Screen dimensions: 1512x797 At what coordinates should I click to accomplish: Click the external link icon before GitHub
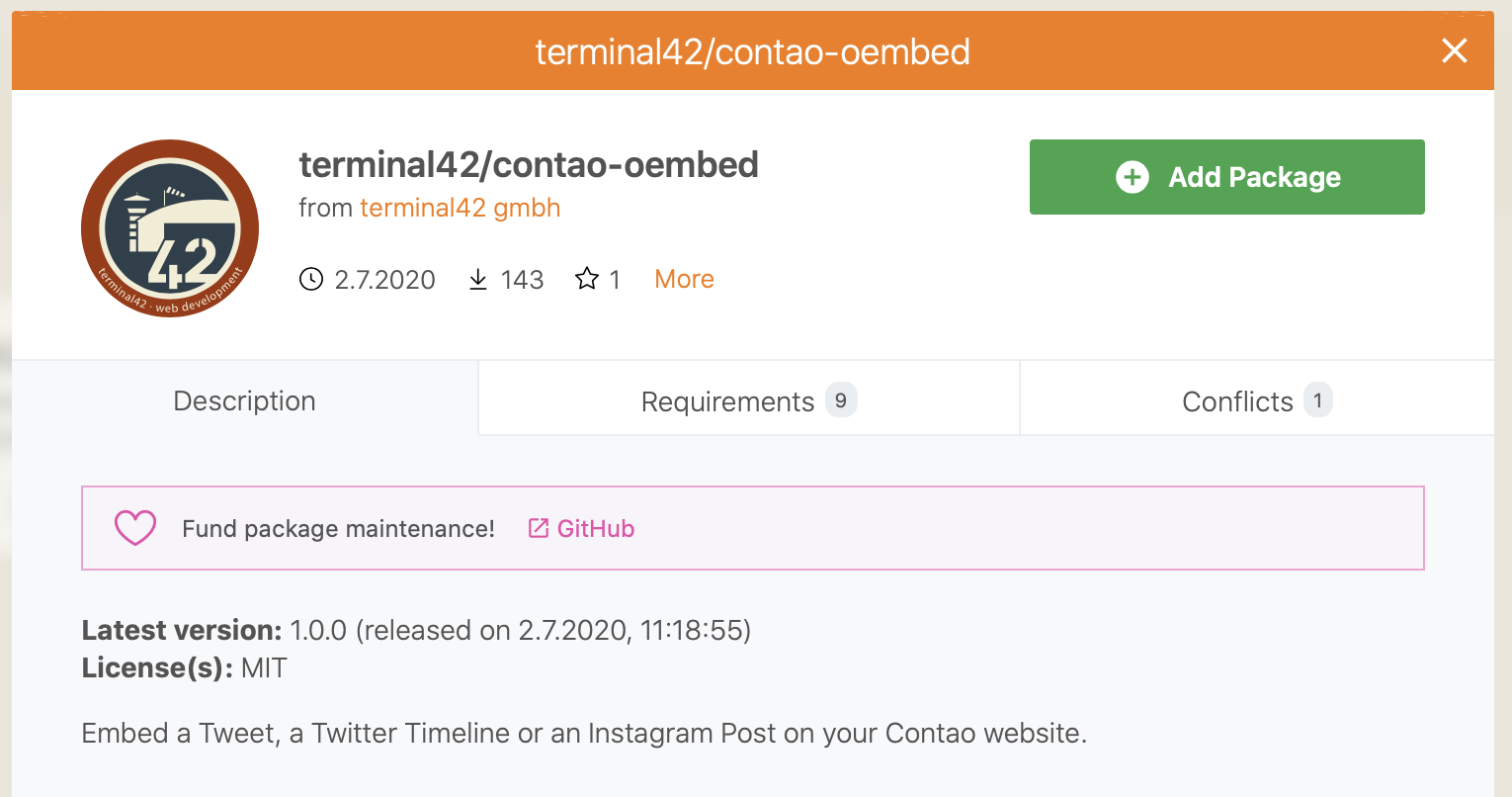point(539,528)
